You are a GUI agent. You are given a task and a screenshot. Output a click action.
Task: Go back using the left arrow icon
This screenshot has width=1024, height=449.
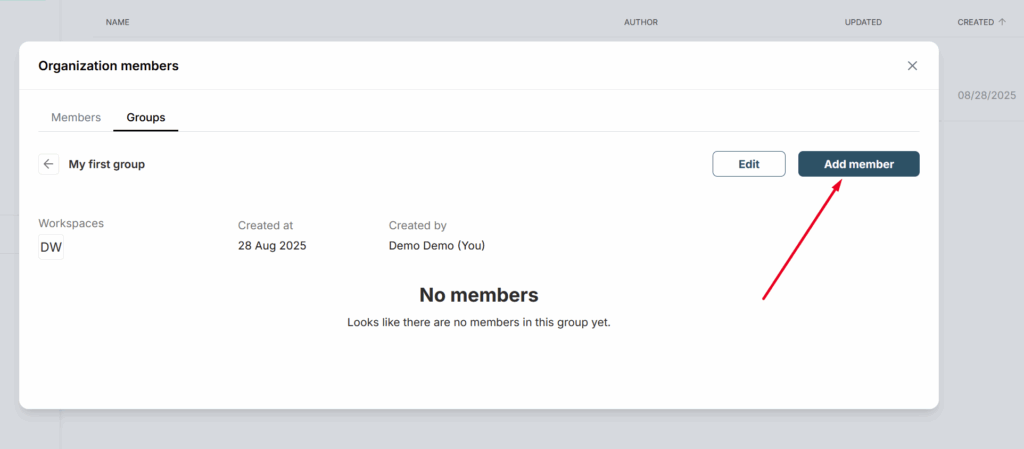[48, 164]
